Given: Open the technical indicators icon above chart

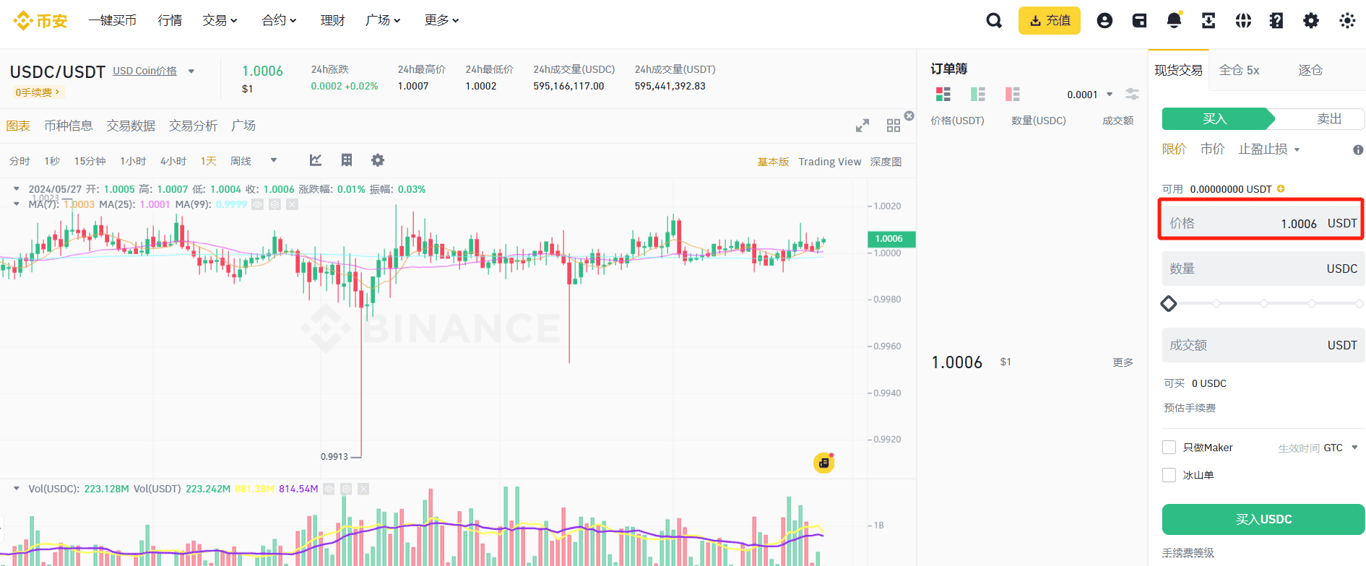Looking at the screenshot, I should coord(316,160).
